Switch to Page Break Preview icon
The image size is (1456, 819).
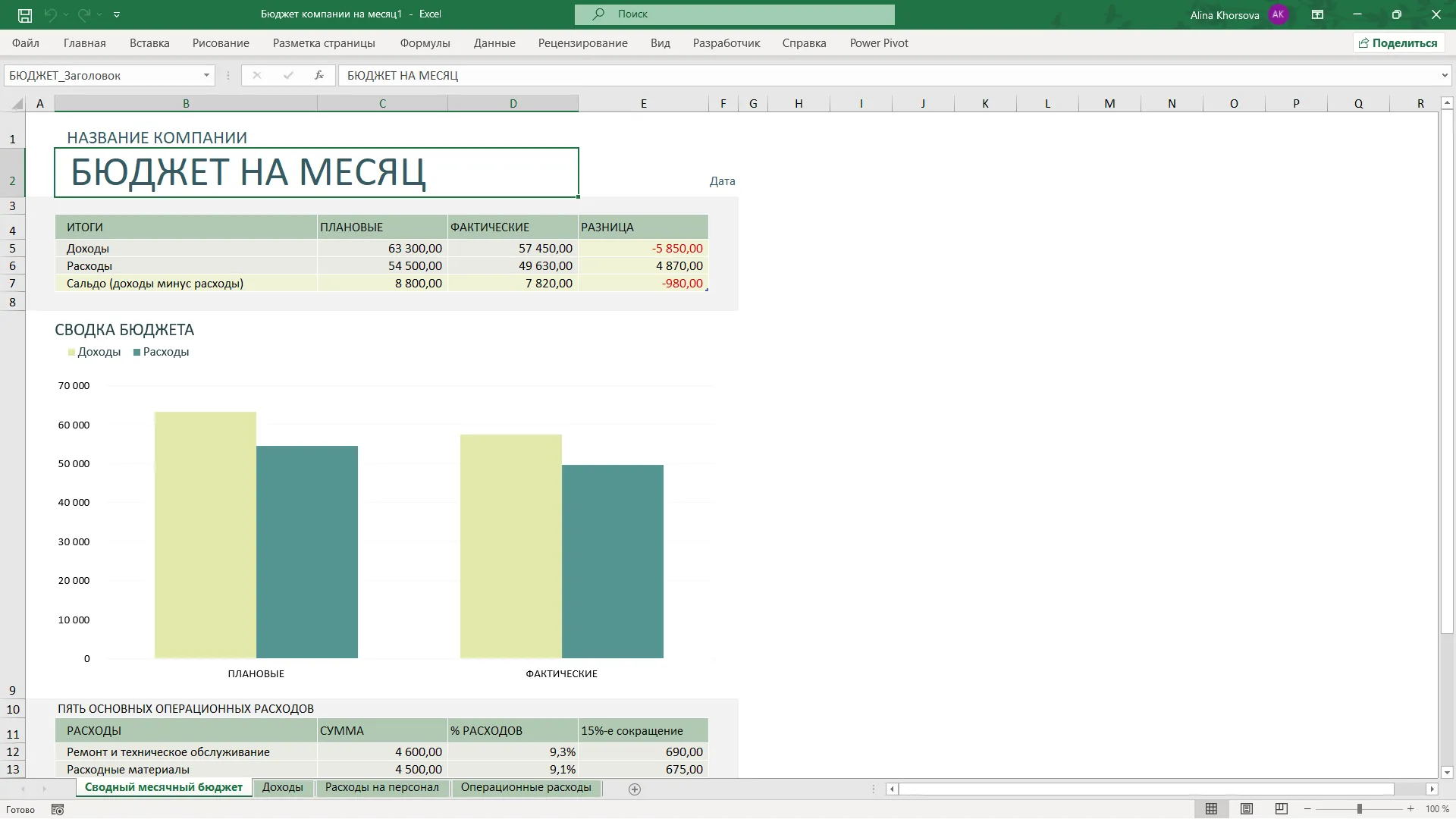pos(1282,809)
